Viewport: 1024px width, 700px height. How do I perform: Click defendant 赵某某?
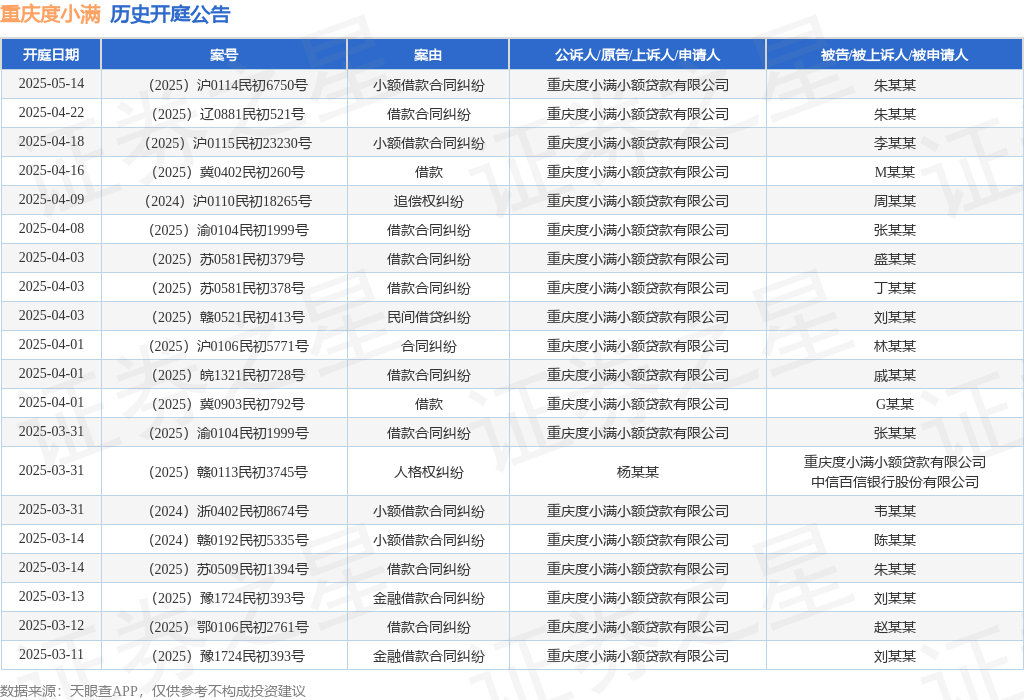coord(895,628)
